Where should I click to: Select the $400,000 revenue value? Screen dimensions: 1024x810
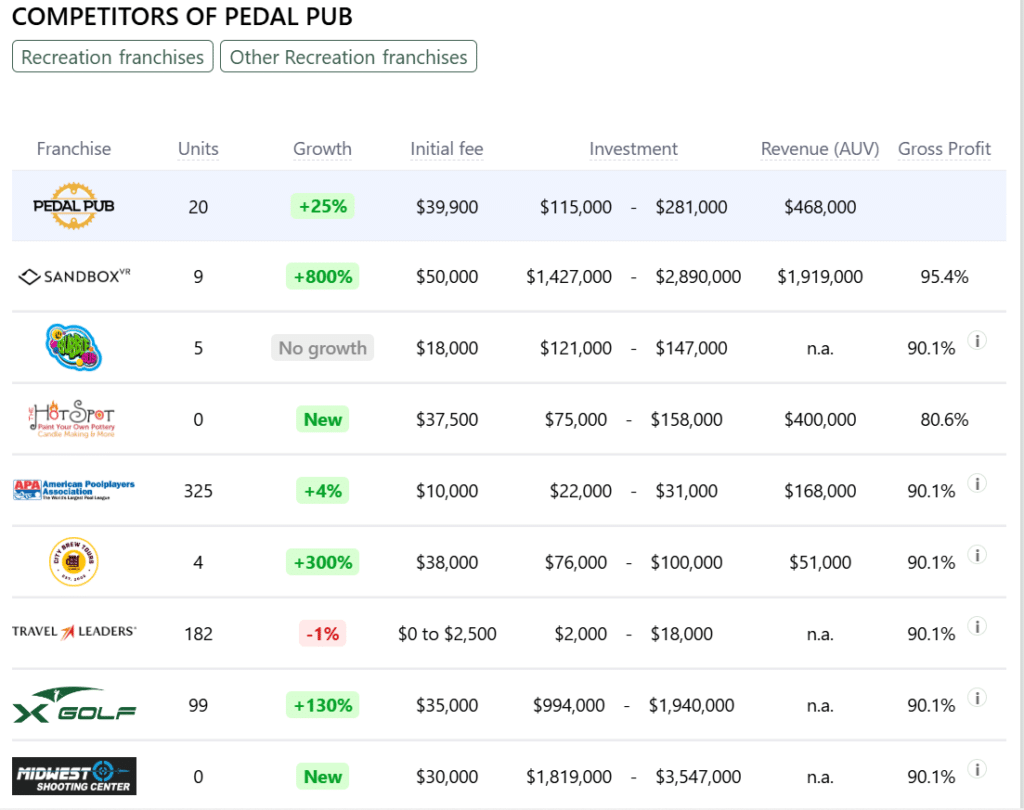point(820,419)
